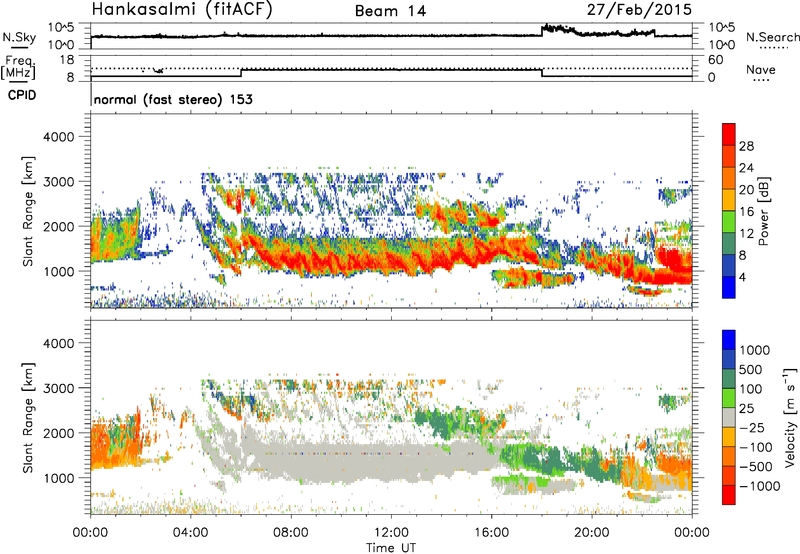Screen dimensions: 800x554
Task: Click the "12:00" time axis label
Action: point(391,533)
